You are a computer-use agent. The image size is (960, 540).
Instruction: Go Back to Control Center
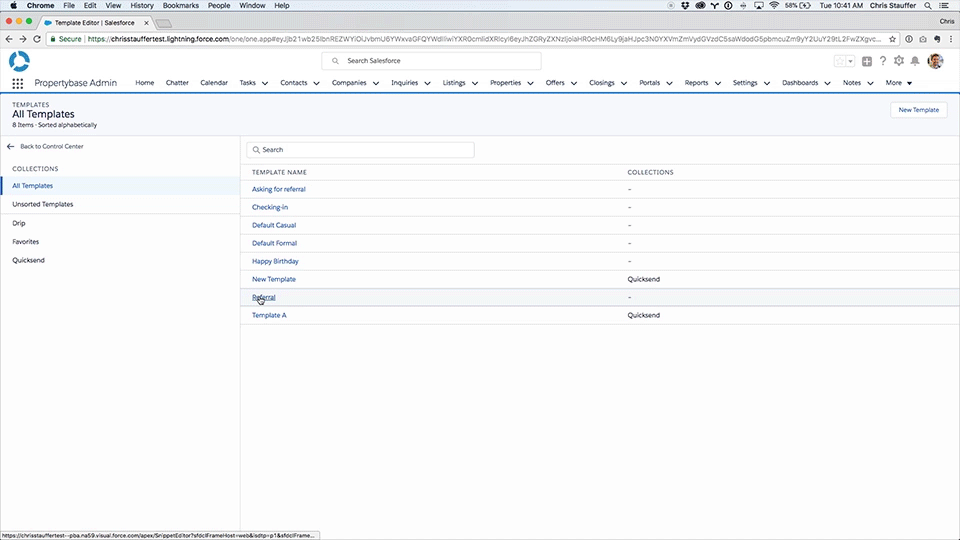(51, 146)
